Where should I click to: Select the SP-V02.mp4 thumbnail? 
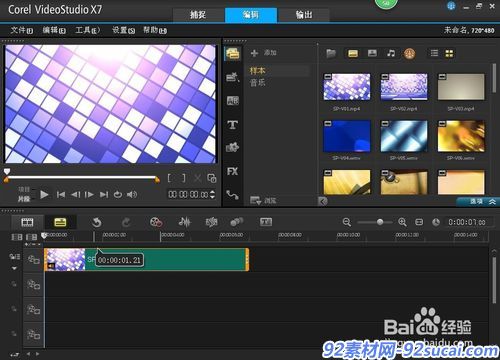click(404, 87)
